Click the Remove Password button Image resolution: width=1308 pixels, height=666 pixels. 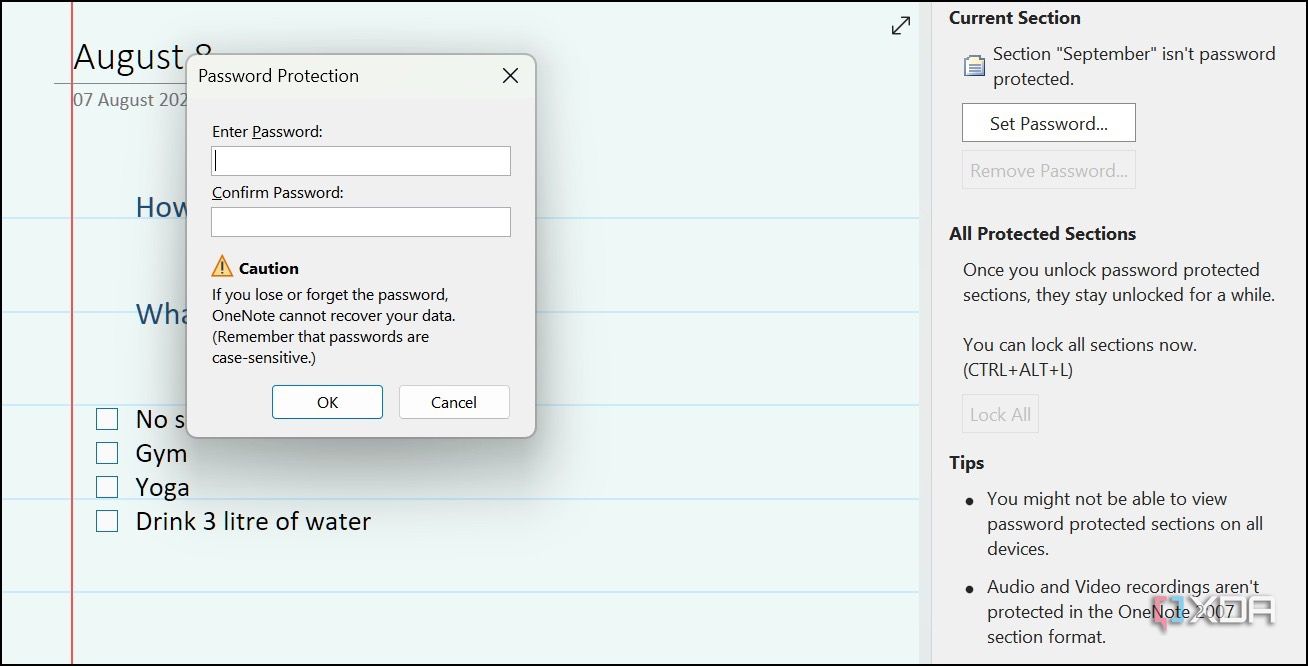click(1049, 170)
